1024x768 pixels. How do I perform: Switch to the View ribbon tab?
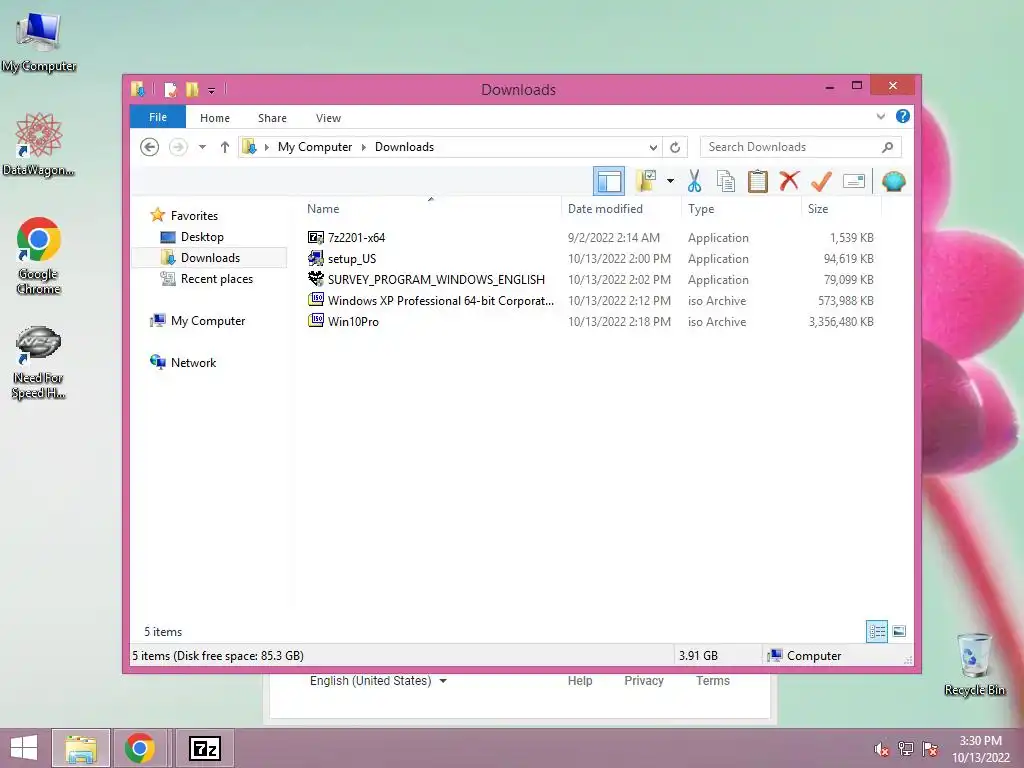(328, 118)
